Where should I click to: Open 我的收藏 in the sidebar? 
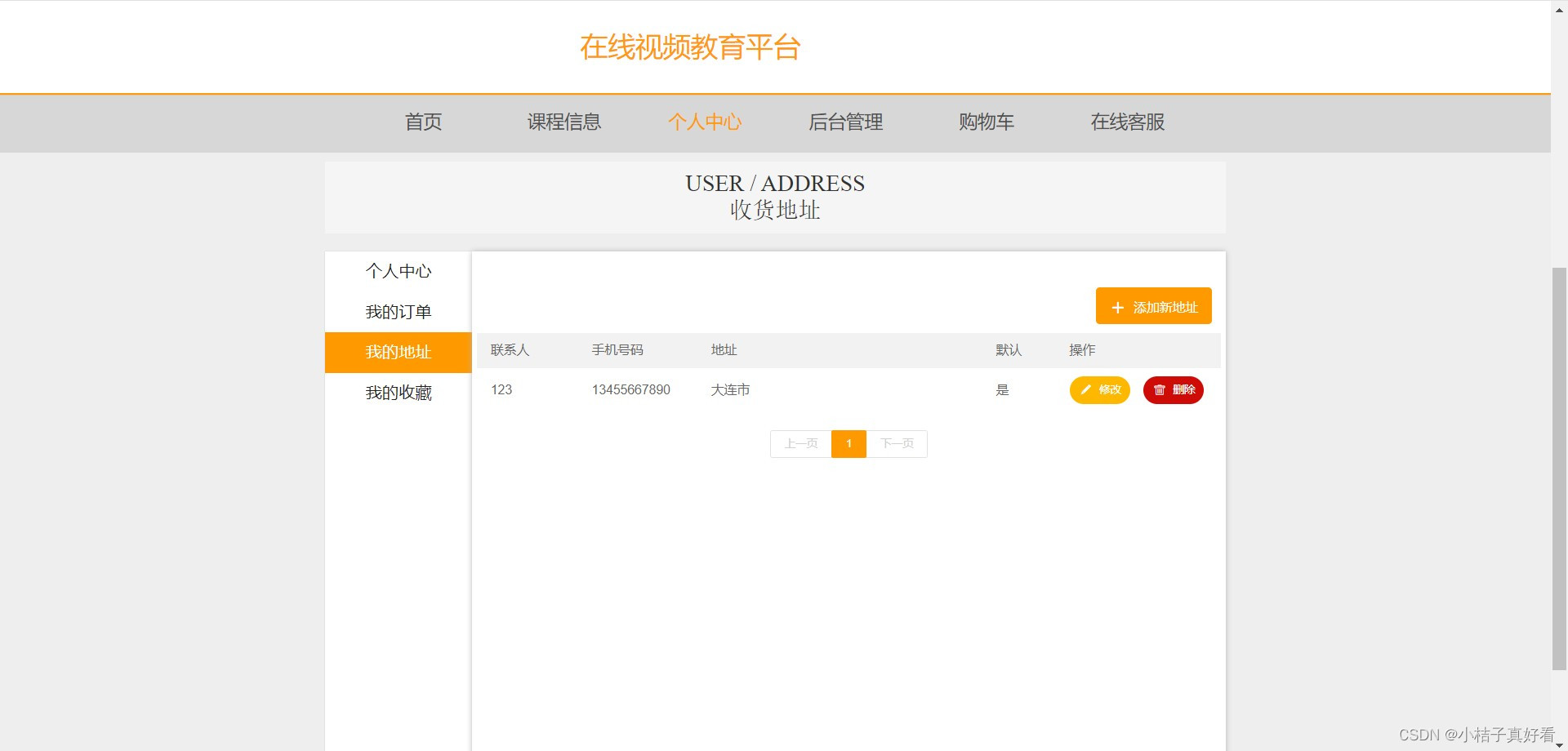coord(399,393)
